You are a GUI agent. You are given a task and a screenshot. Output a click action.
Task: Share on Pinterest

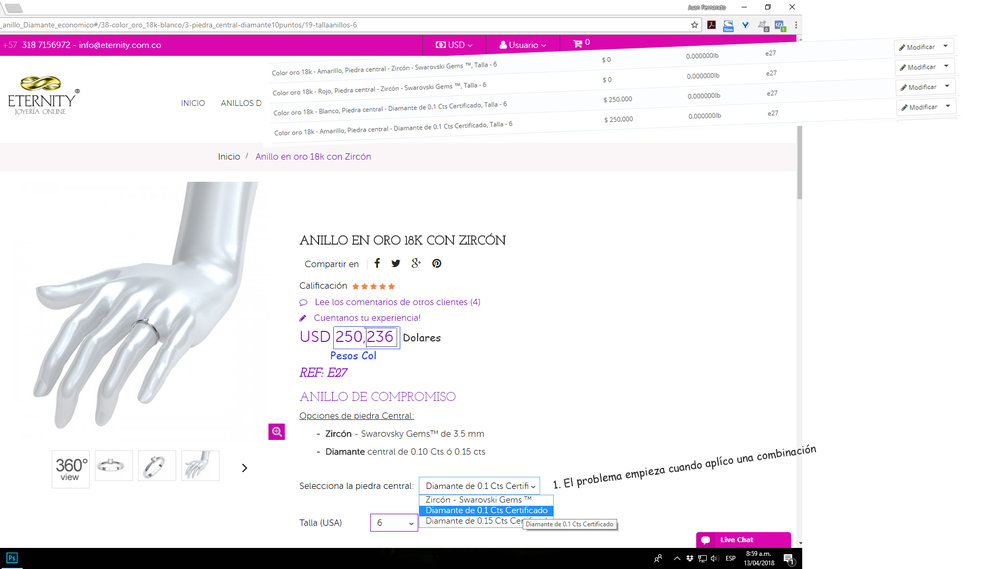coord(437,263)
